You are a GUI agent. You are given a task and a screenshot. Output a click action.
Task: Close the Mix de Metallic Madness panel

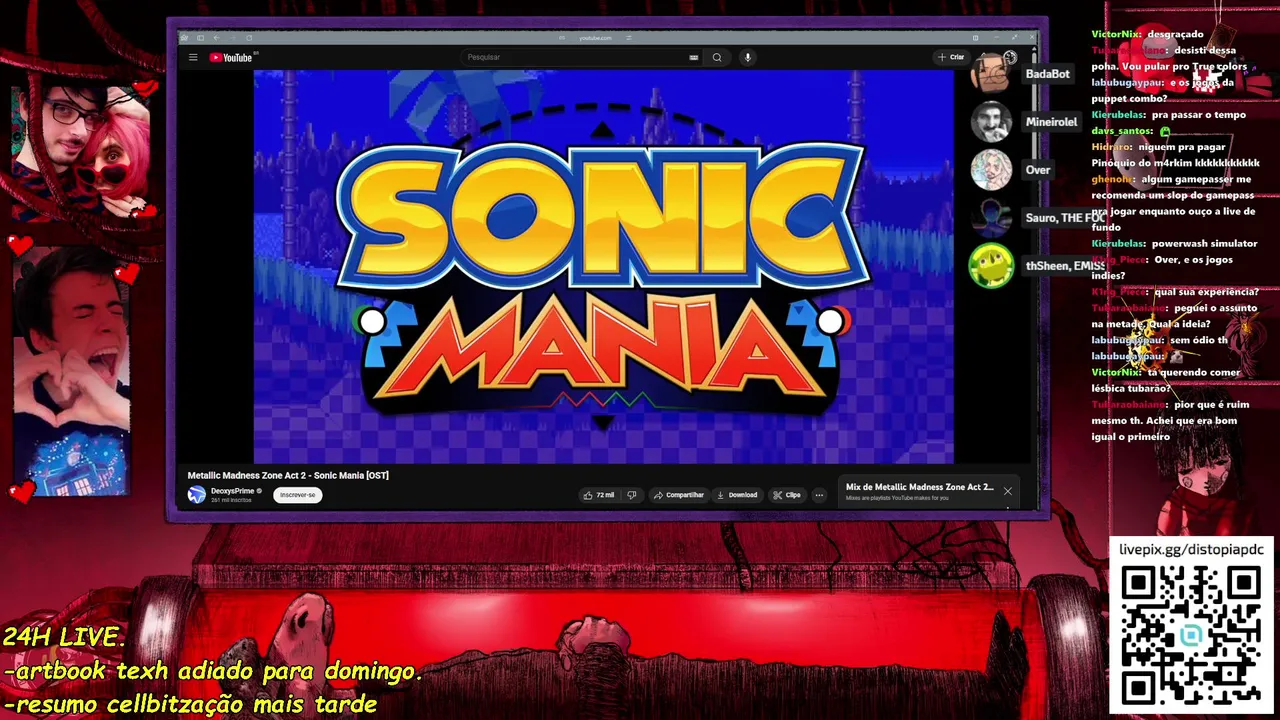(1007, 491)
